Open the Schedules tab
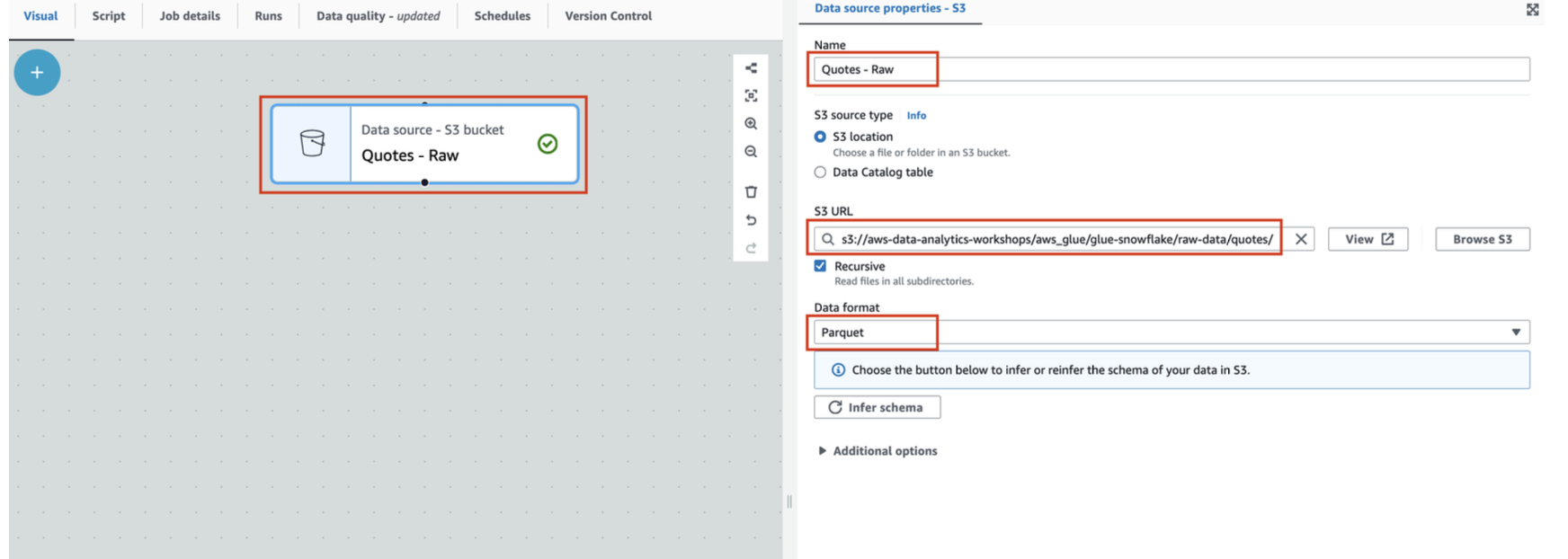 [x=502, y=16]
